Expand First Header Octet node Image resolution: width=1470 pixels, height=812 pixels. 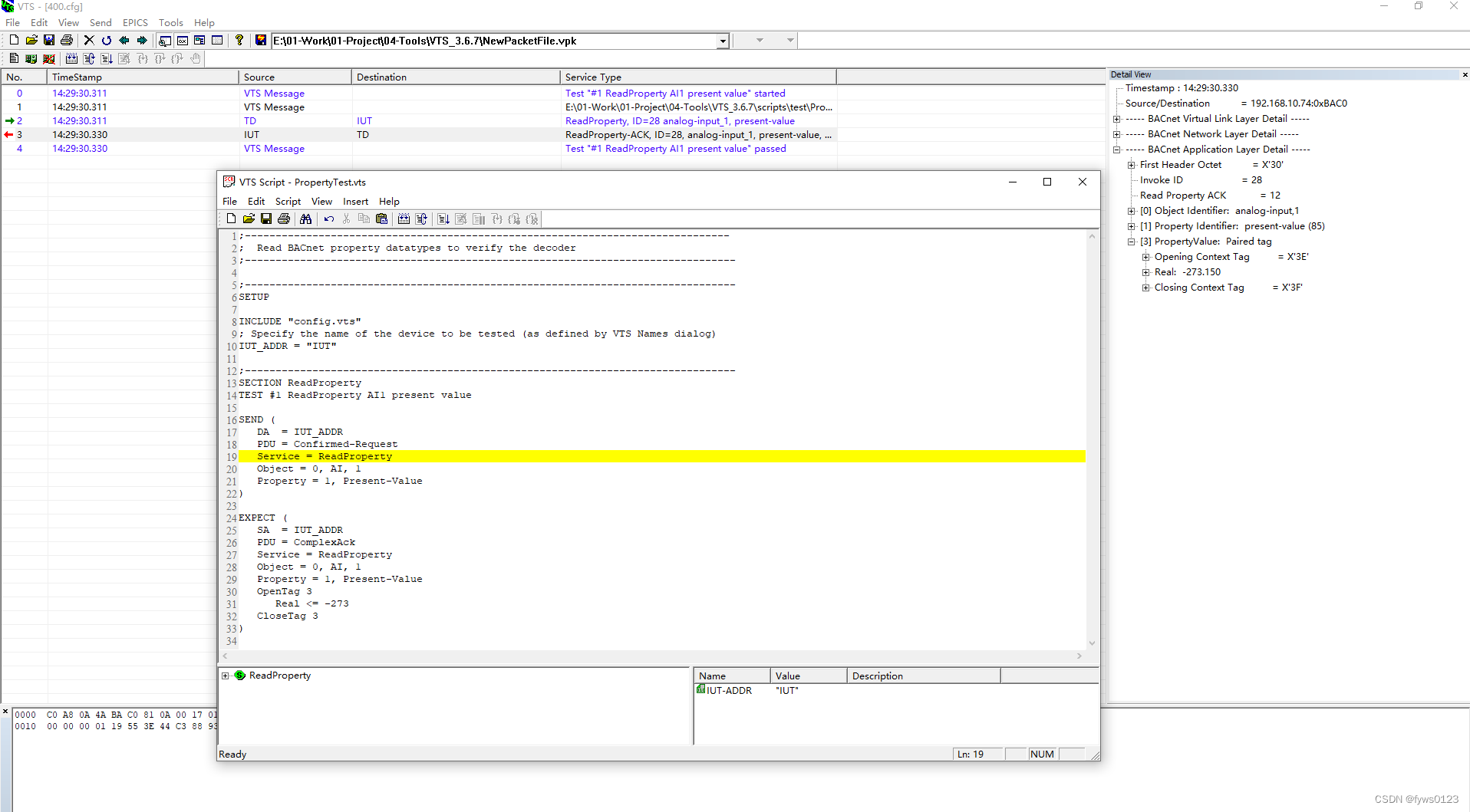[x=1131, y=165]
